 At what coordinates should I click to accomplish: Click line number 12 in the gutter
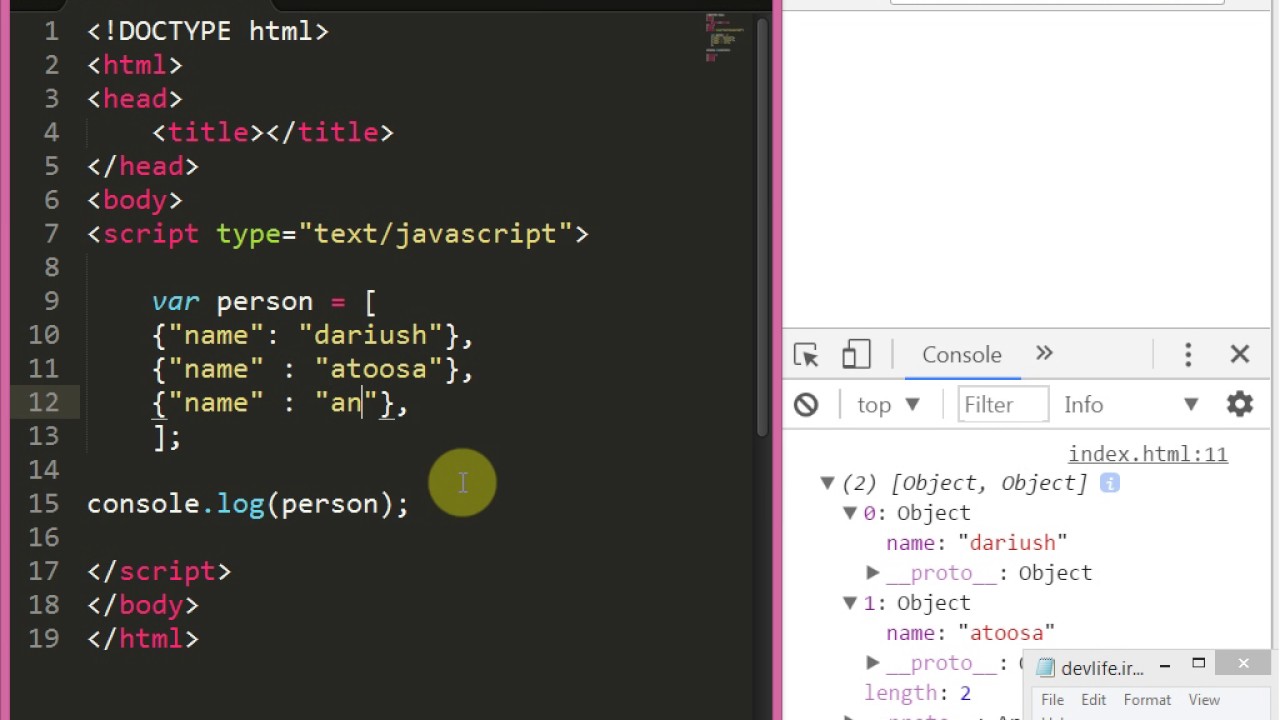point(43,403)
